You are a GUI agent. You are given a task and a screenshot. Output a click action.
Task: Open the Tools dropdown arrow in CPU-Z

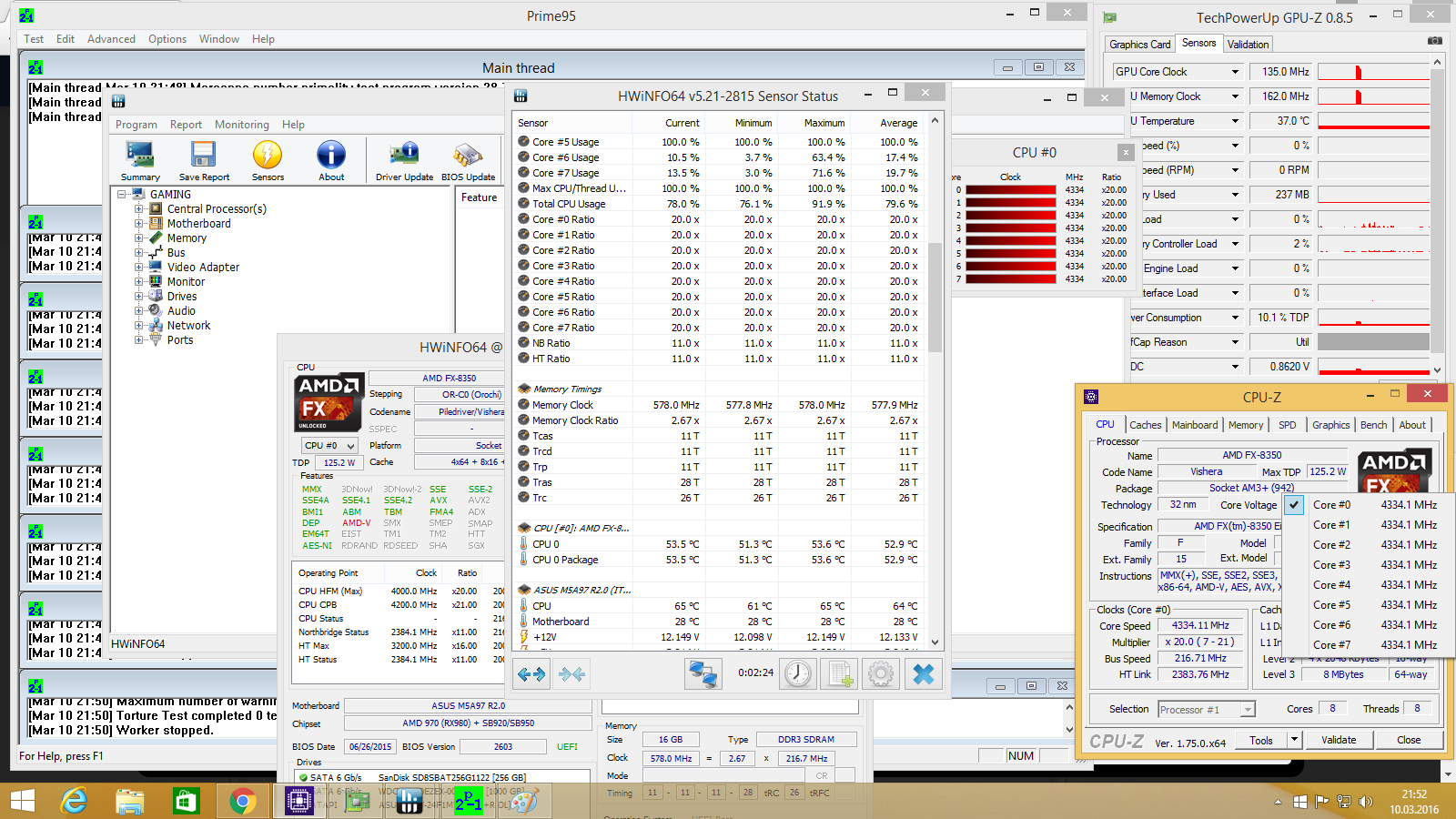tap(1294, 740)
